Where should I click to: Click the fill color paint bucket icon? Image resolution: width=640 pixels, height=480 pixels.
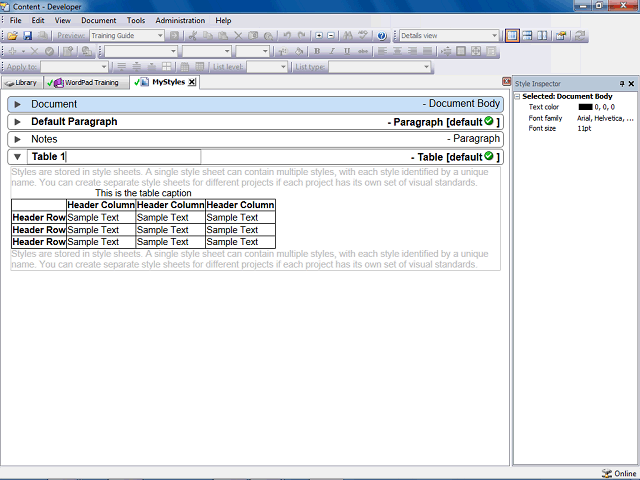click(299, 51)
